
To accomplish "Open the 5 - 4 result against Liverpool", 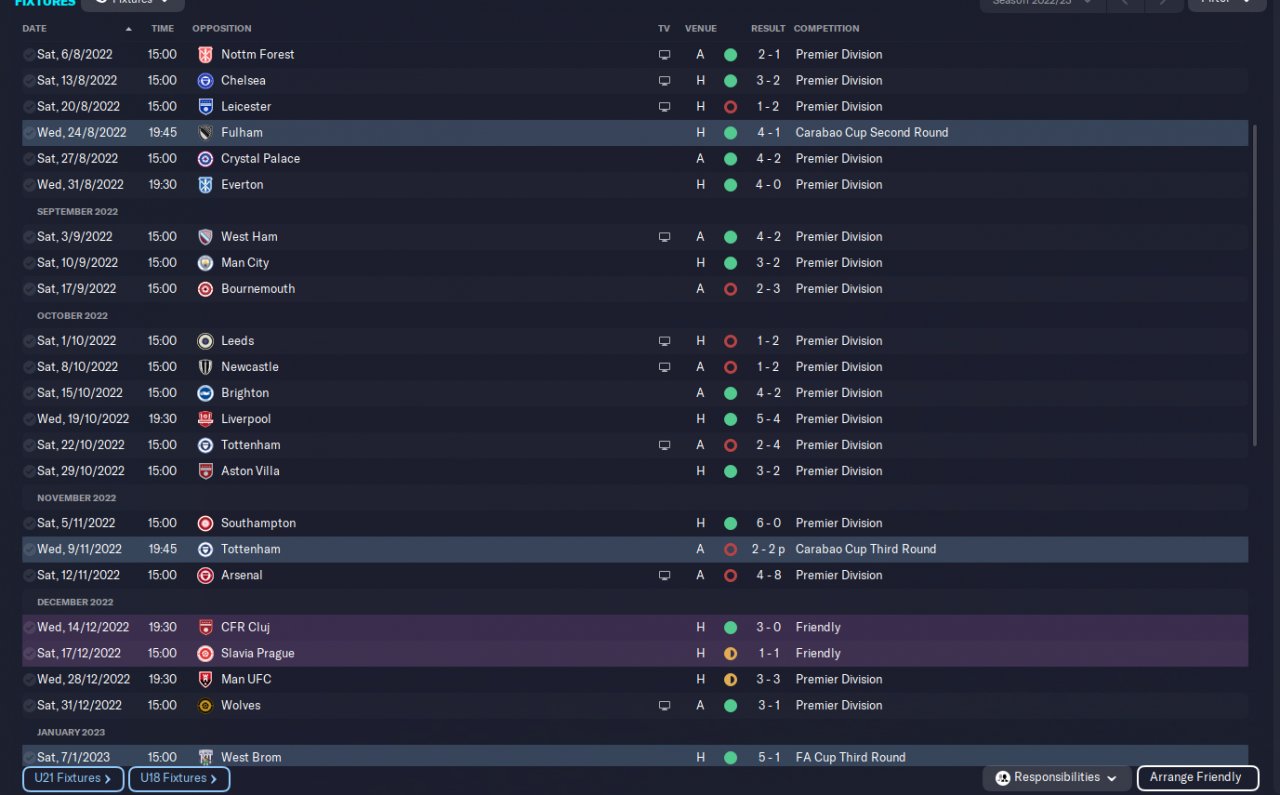I will point(768,419).
